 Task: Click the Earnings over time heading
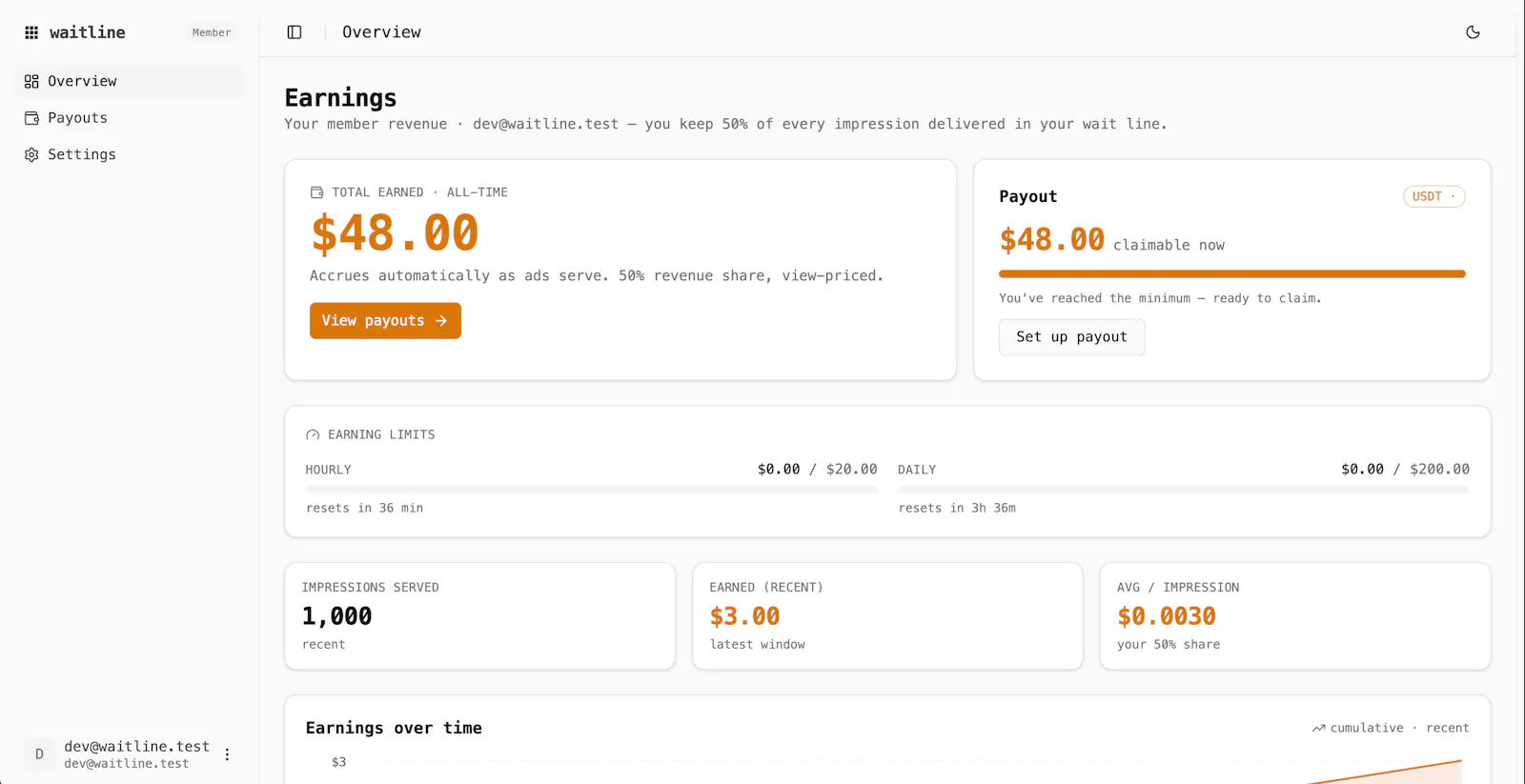[394, 728]
